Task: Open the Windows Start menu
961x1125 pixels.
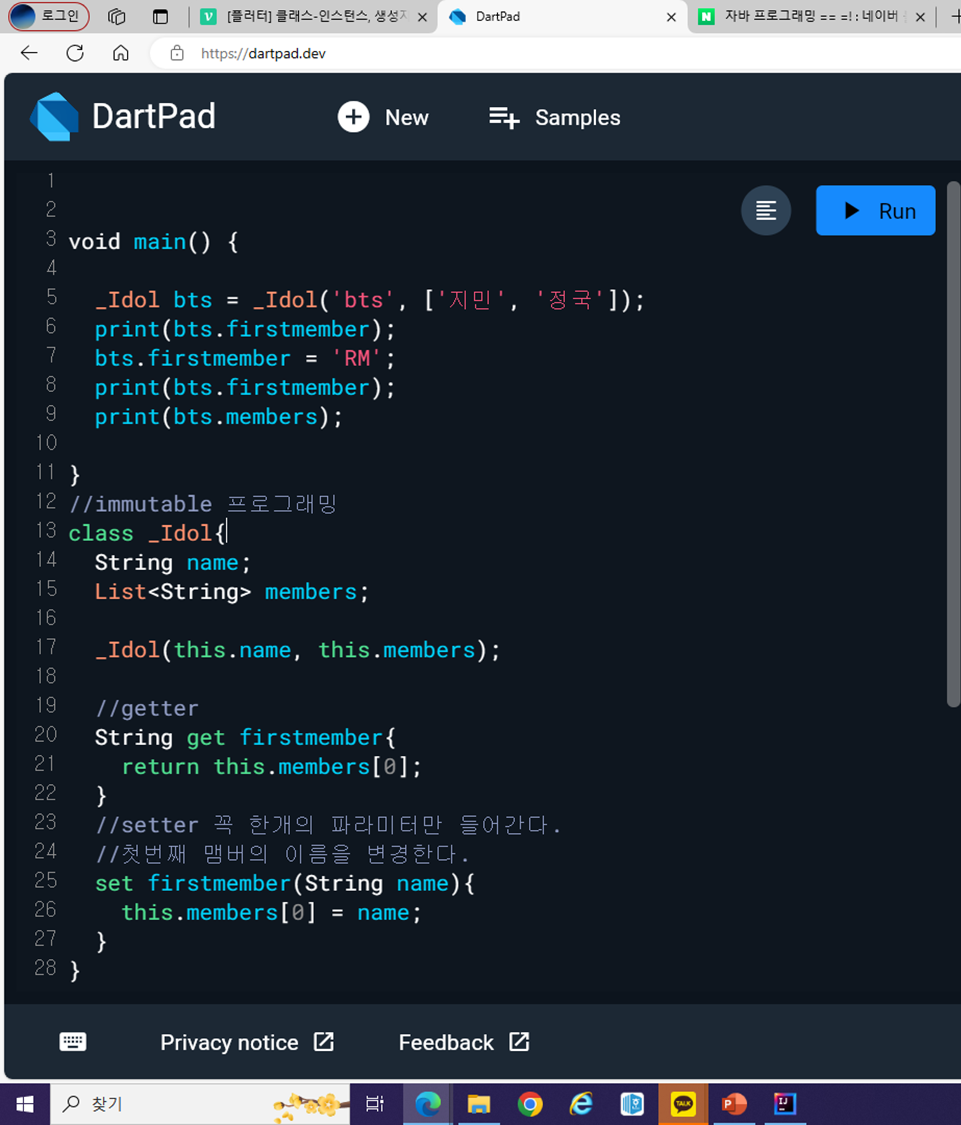Action: 24,1104
